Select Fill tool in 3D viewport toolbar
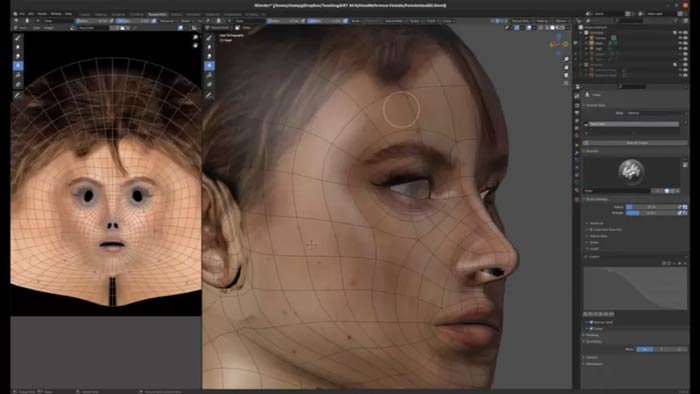 pyautogui.click(x=209, y=75)
